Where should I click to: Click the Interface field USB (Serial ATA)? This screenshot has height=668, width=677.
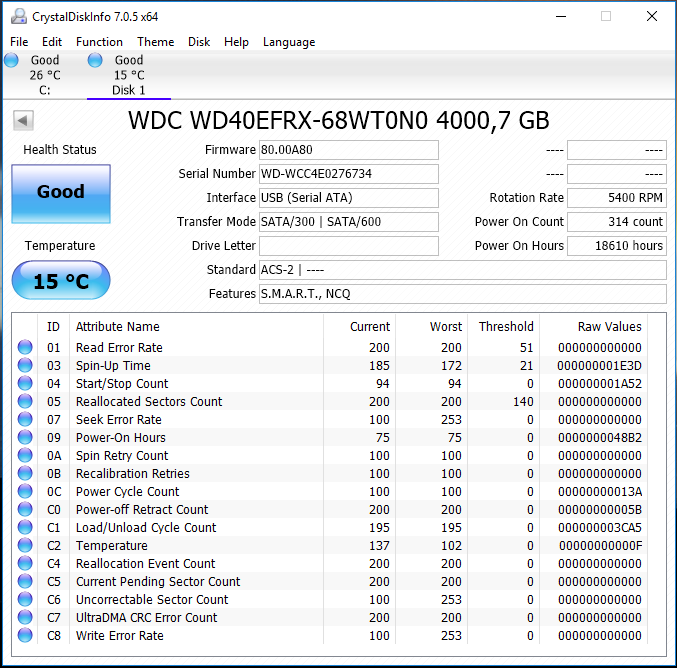(348, 198)
